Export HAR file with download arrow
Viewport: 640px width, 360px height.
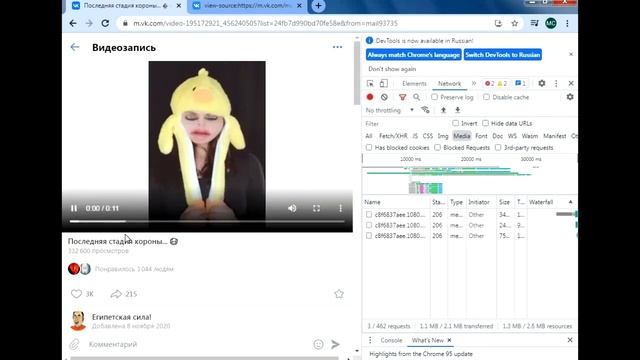click(458, 110)
